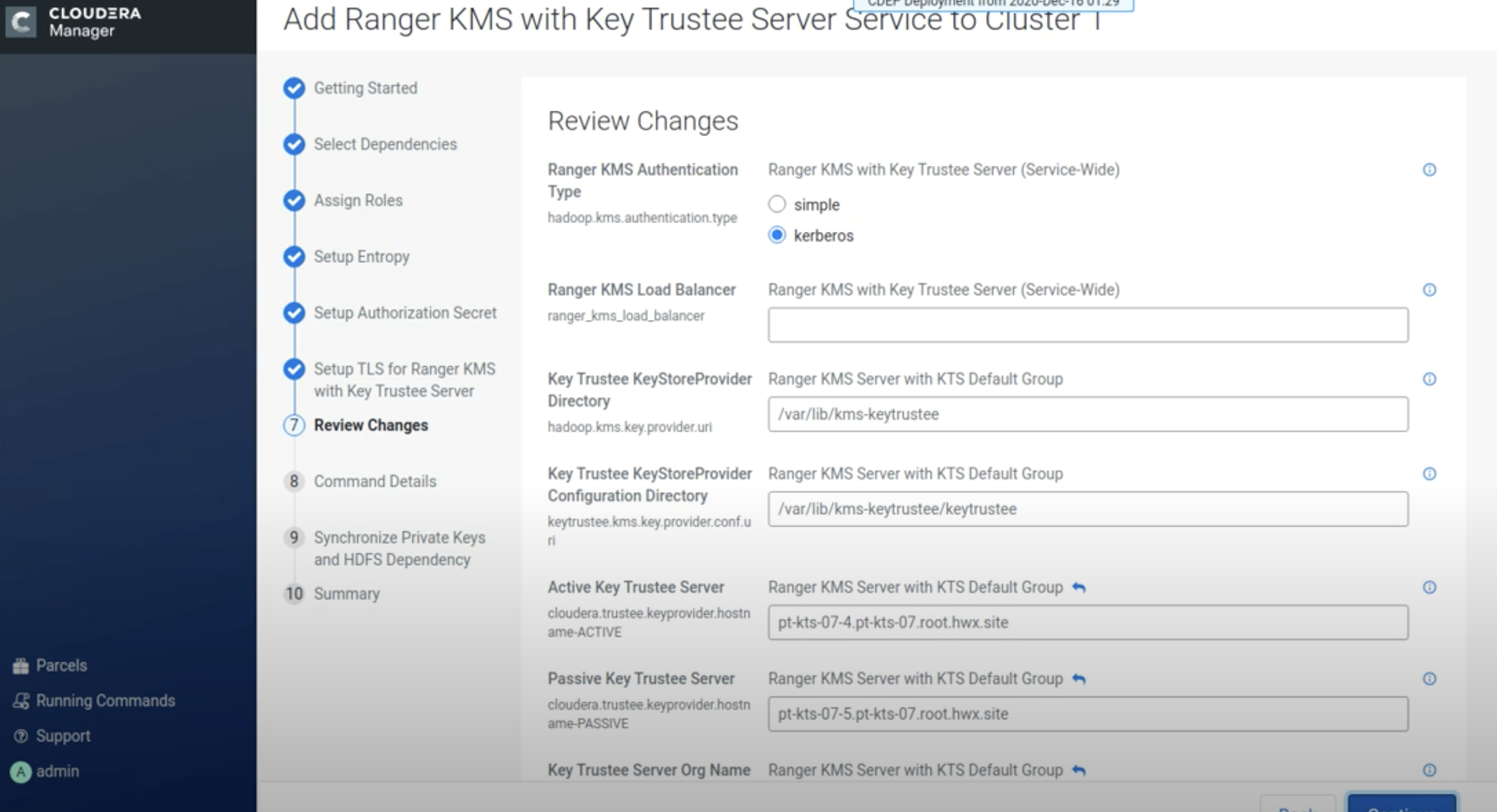Viewport: 1497px width, 812px height.
Task: Go to Select Dependencies wizard step
Action: point(385,144)
